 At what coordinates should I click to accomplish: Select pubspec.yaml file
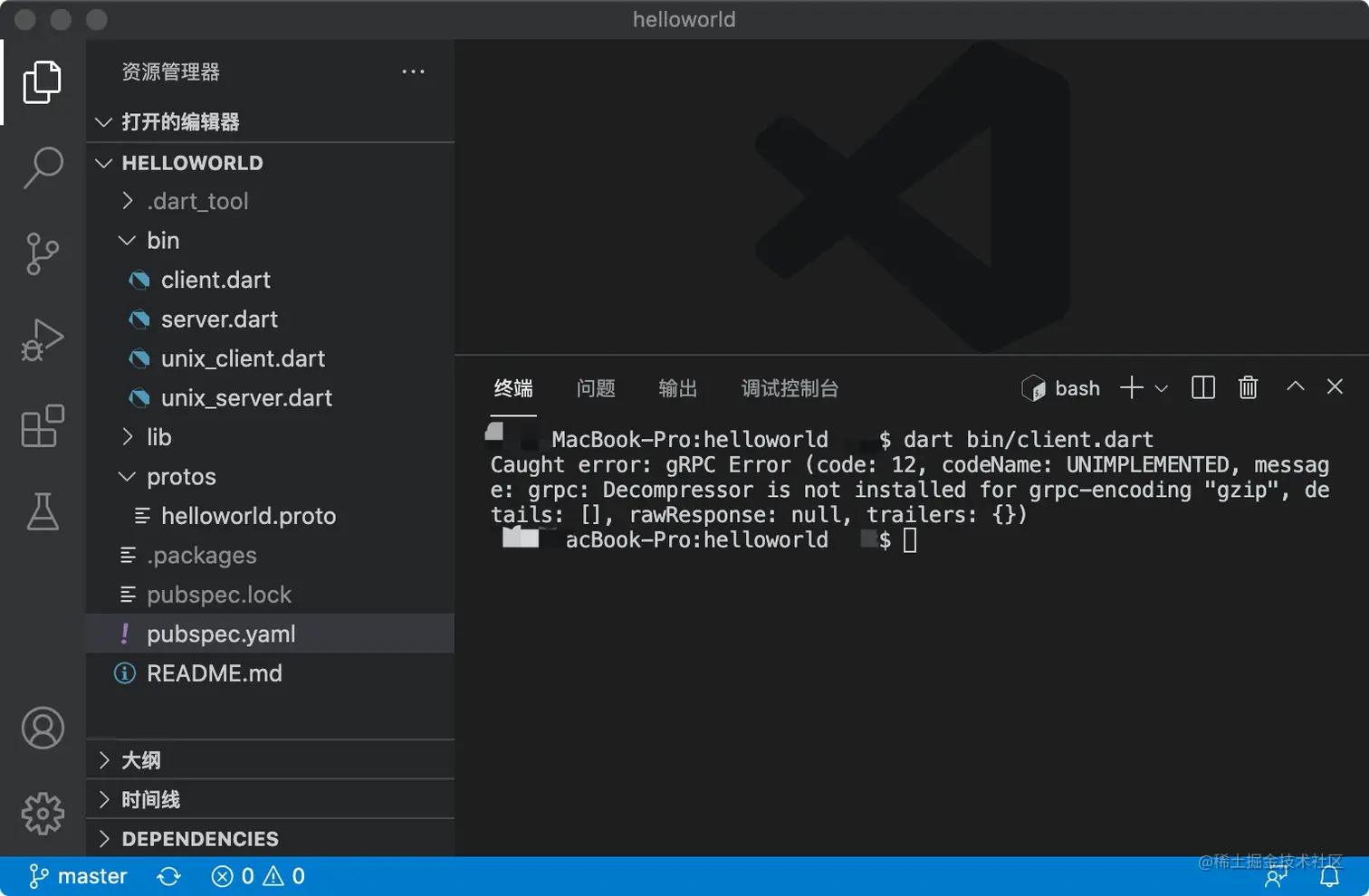click(x=270, y=634)
